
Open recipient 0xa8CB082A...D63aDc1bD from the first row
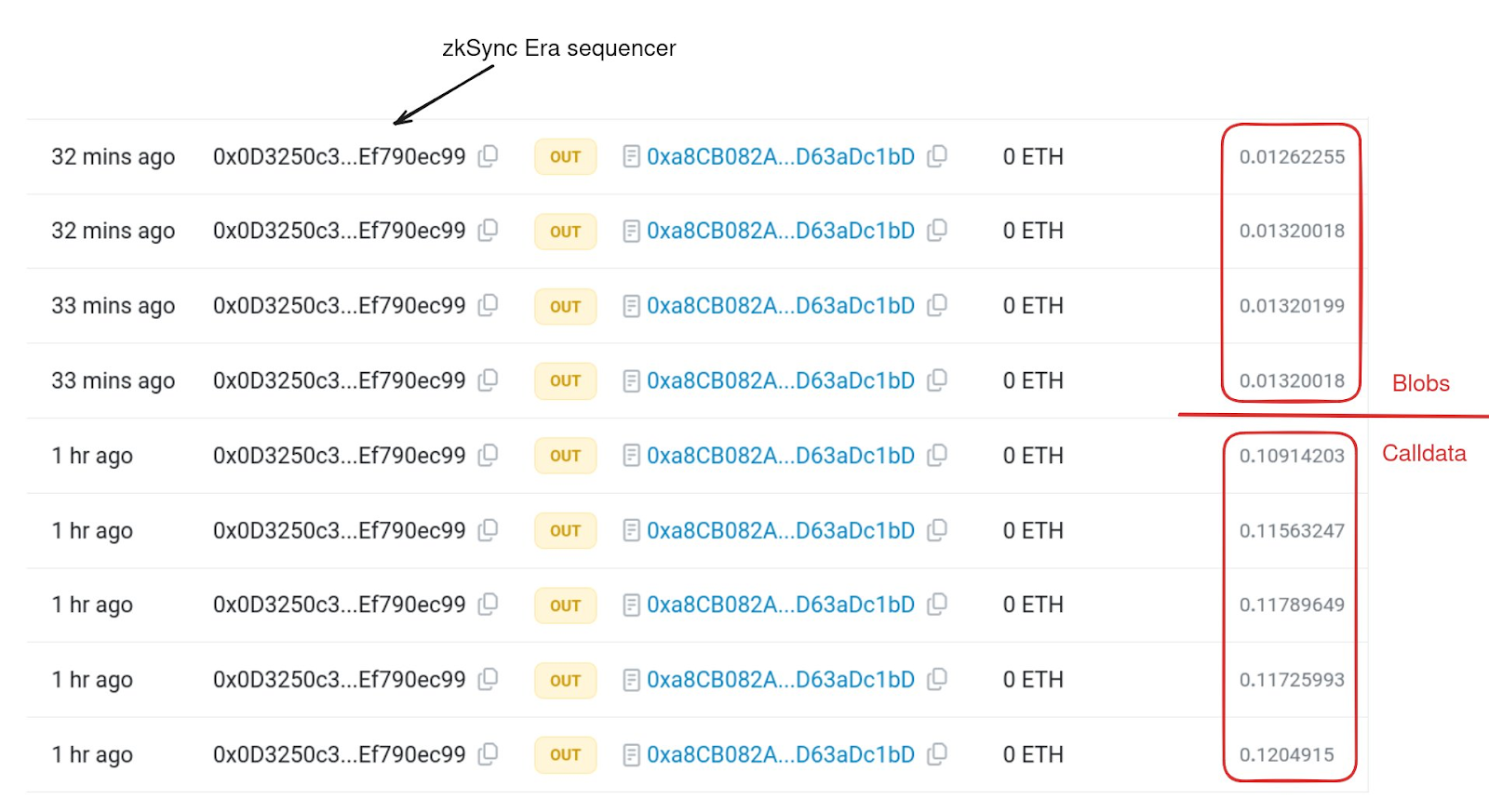(x=782, y=156)
